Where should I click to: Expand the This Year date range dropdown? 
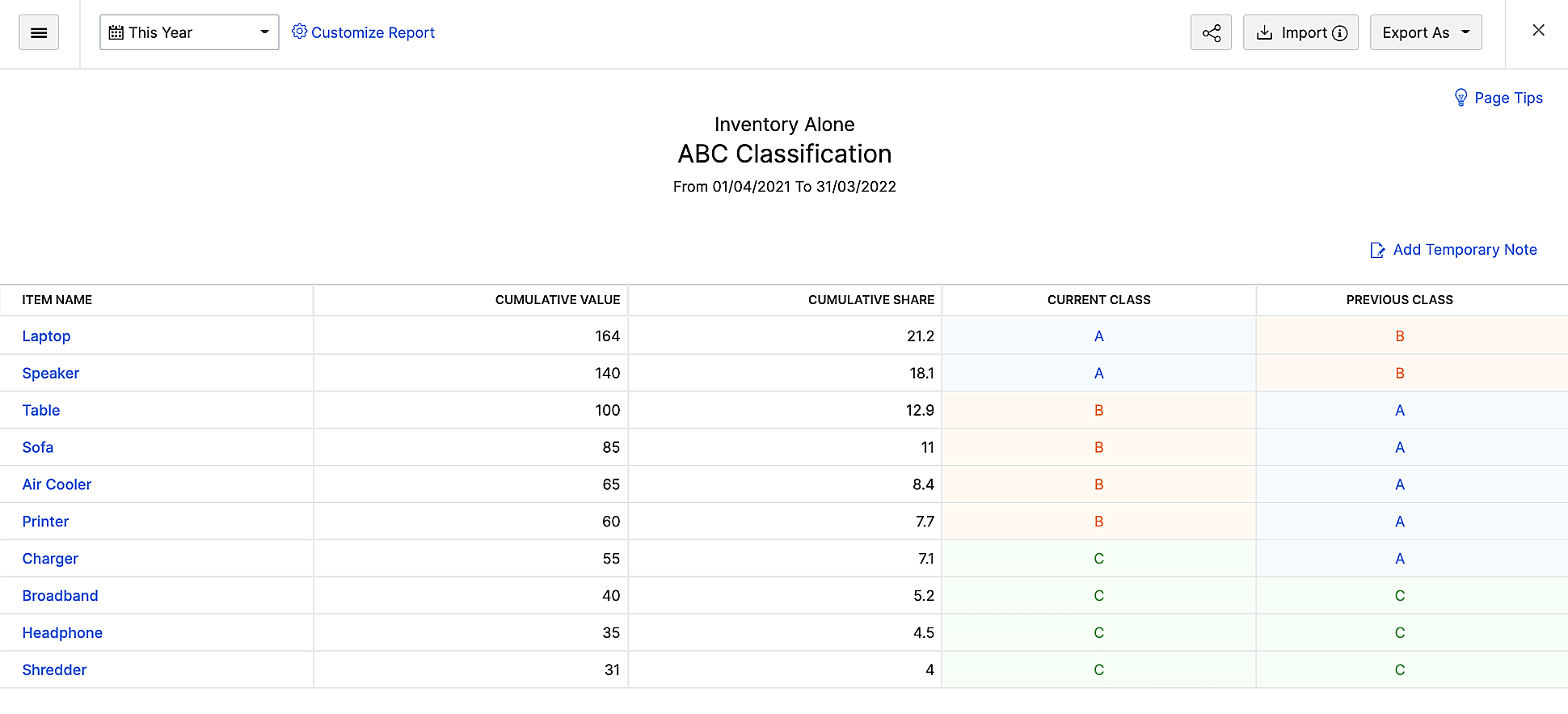point(263,32)
